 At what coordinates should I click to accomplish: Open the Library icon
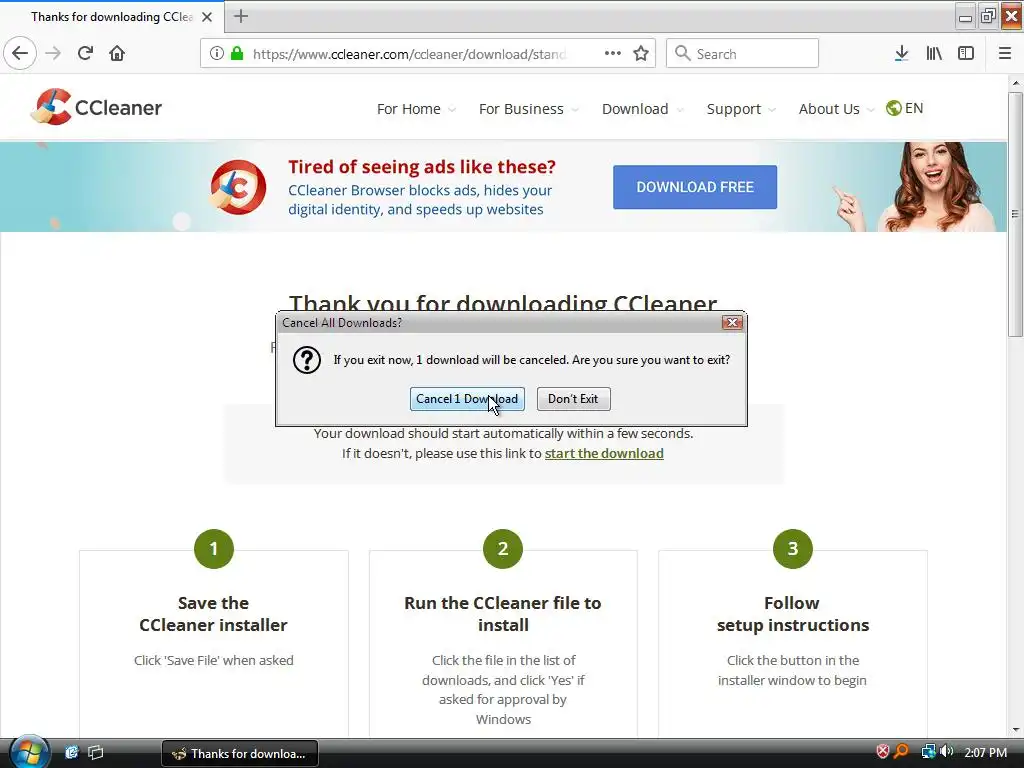(934, 54)
